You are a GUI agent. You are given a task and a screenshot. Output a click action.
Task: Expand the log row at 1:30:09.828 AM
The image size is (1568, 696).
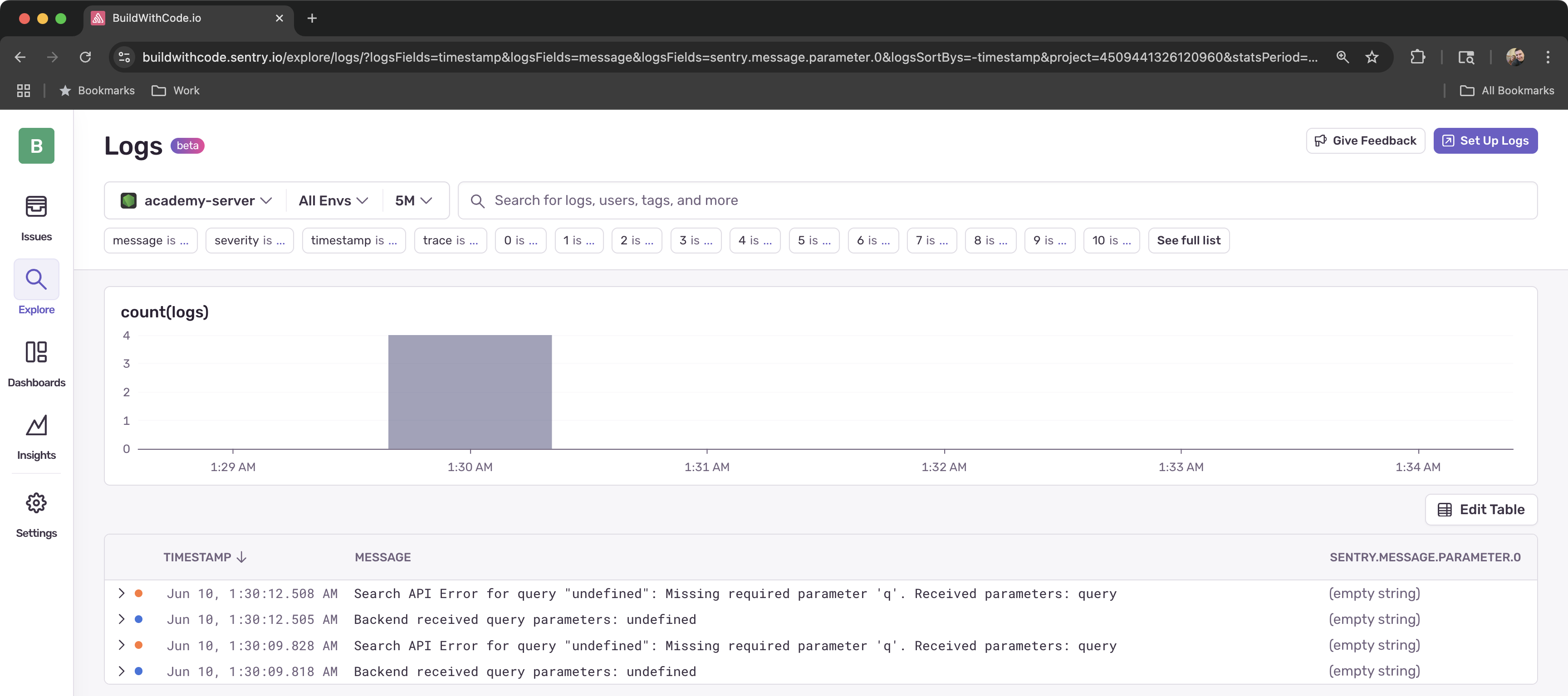pos(121,645)
